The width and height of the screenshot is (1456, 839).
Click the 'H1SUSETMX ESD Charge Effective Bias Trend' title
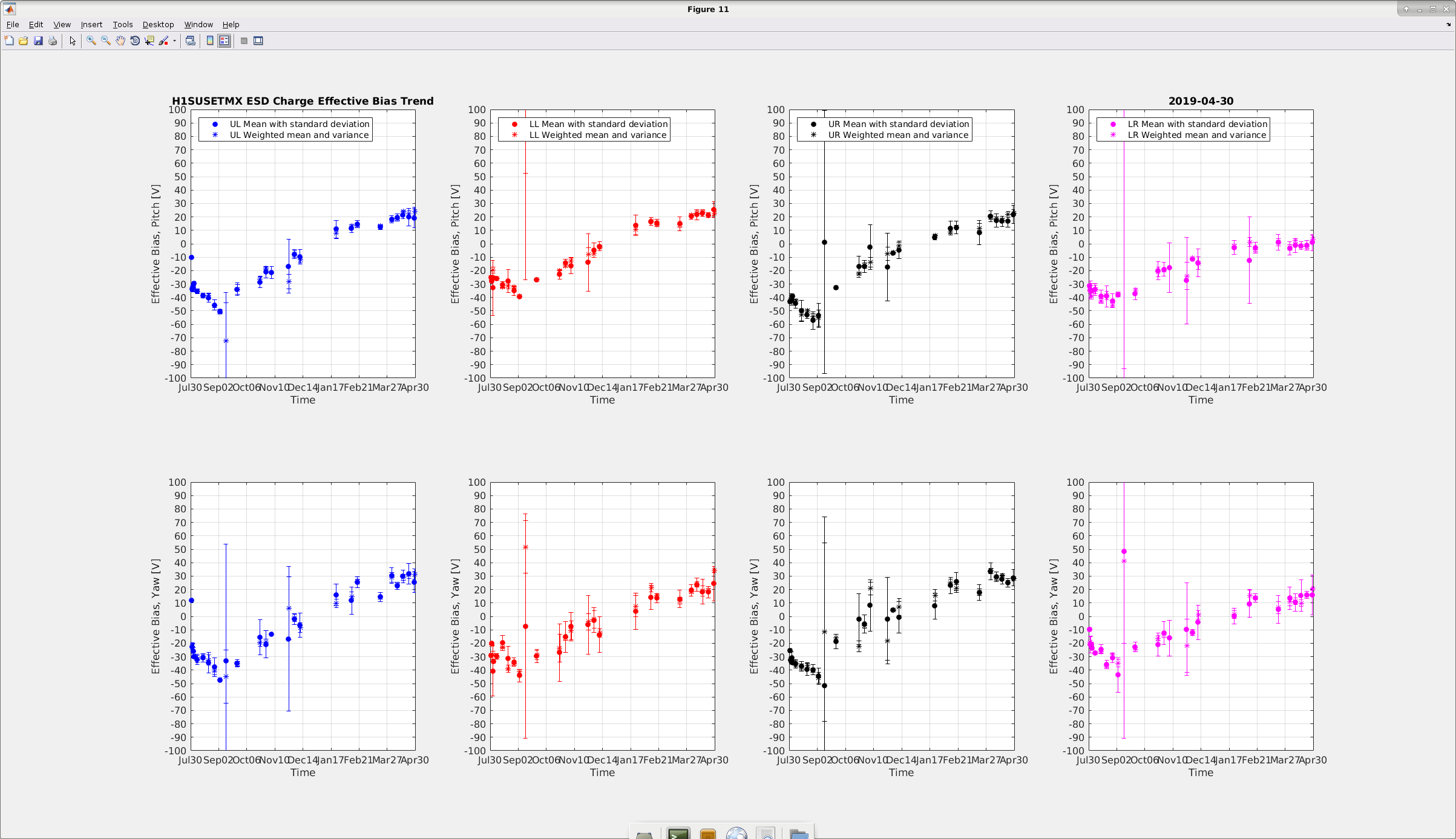coord(303,101)
